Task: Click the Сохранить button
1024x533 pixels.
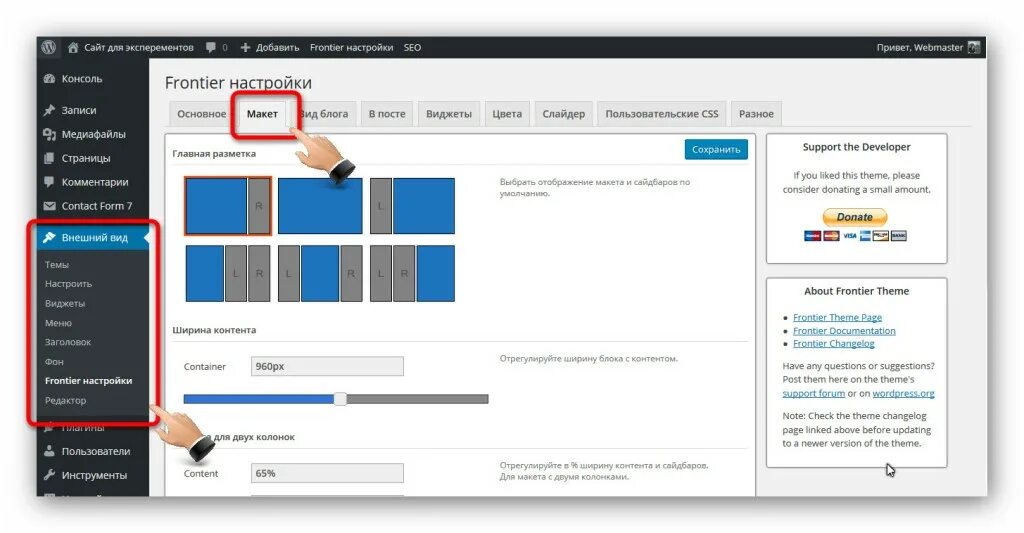Action: tap(716, 150)
